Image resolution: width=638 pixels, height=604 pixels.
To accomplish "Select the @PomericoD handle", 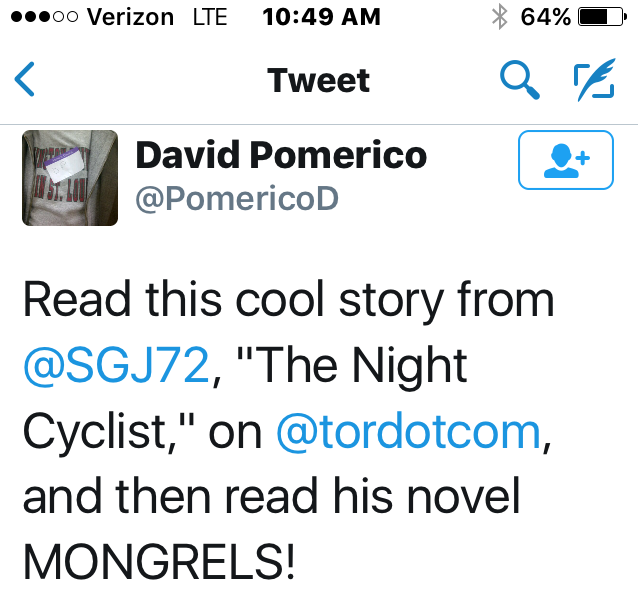I will pyautogui.click(x=237, y=200).
